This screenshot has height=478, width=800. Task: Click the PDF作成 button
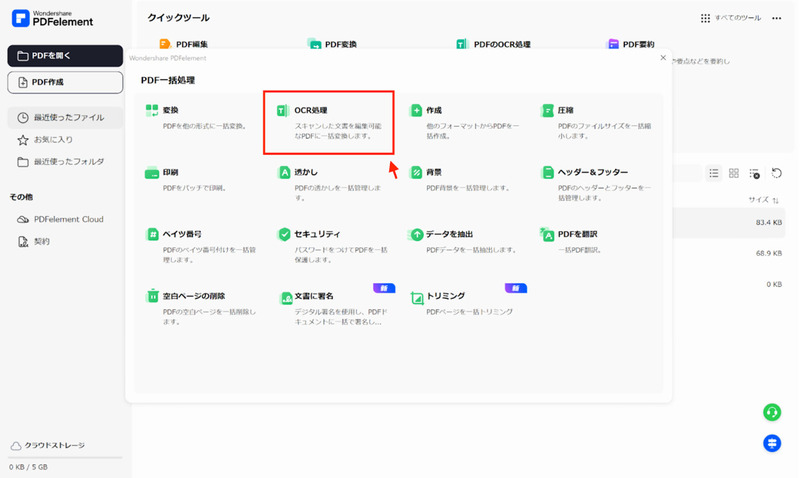[x=65, y=82]
